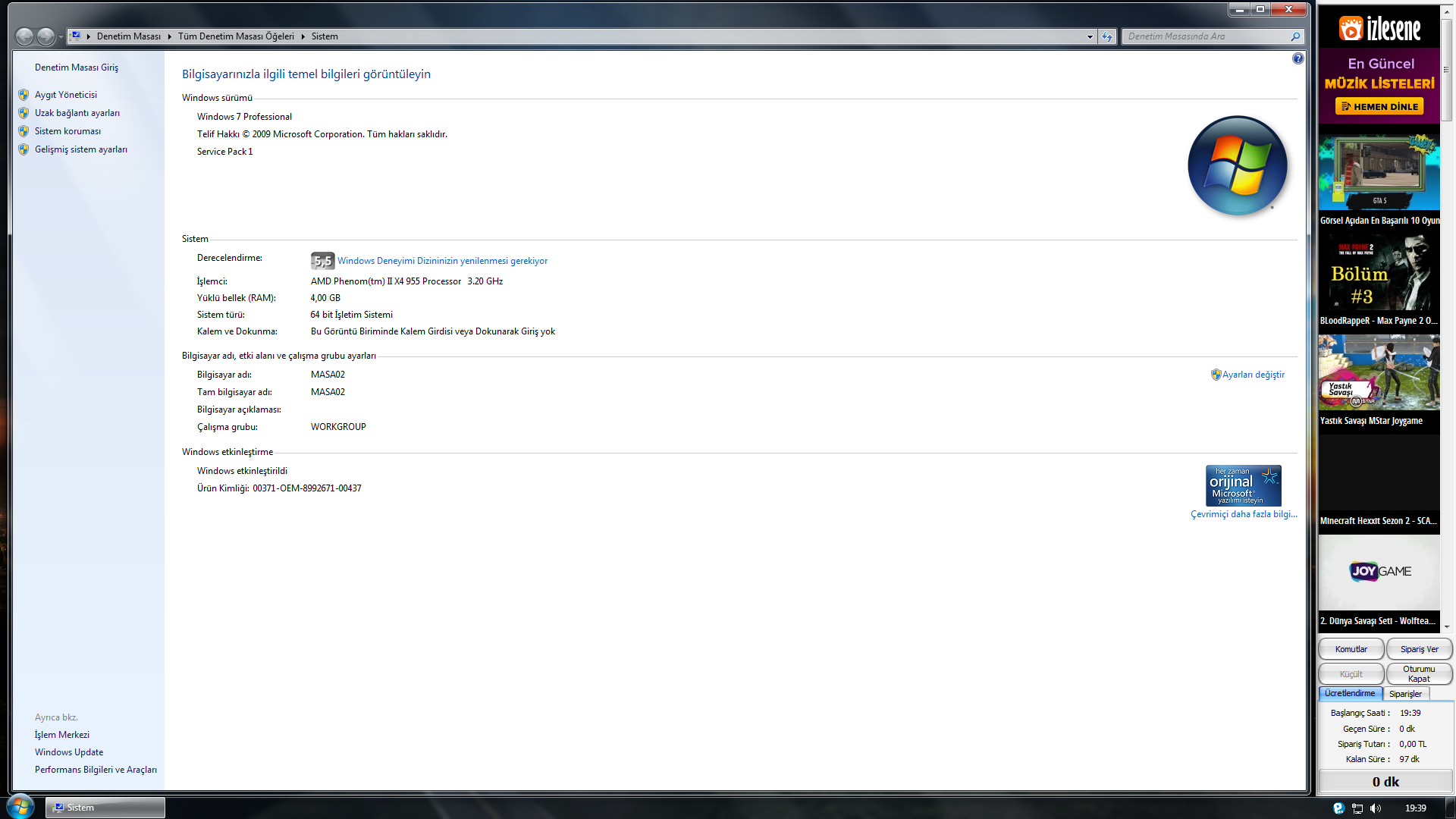Select product ID 00371-OEM-8992671-00437 text
This screenshot has width=1456, height=819.
coord(307,488)
